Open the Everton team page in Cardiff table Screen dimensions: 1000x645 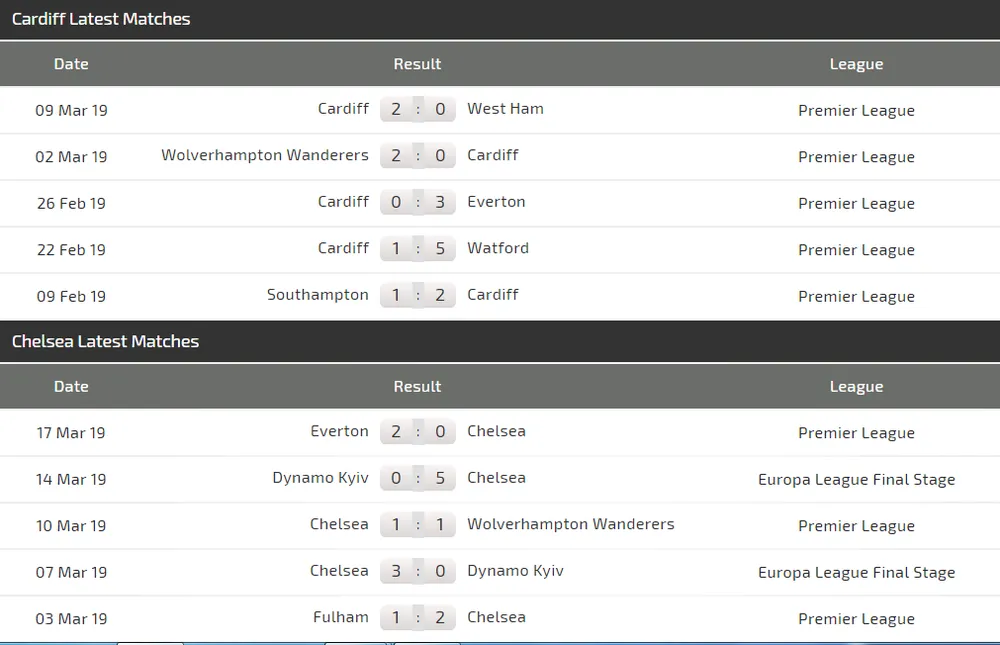point(496,202)
